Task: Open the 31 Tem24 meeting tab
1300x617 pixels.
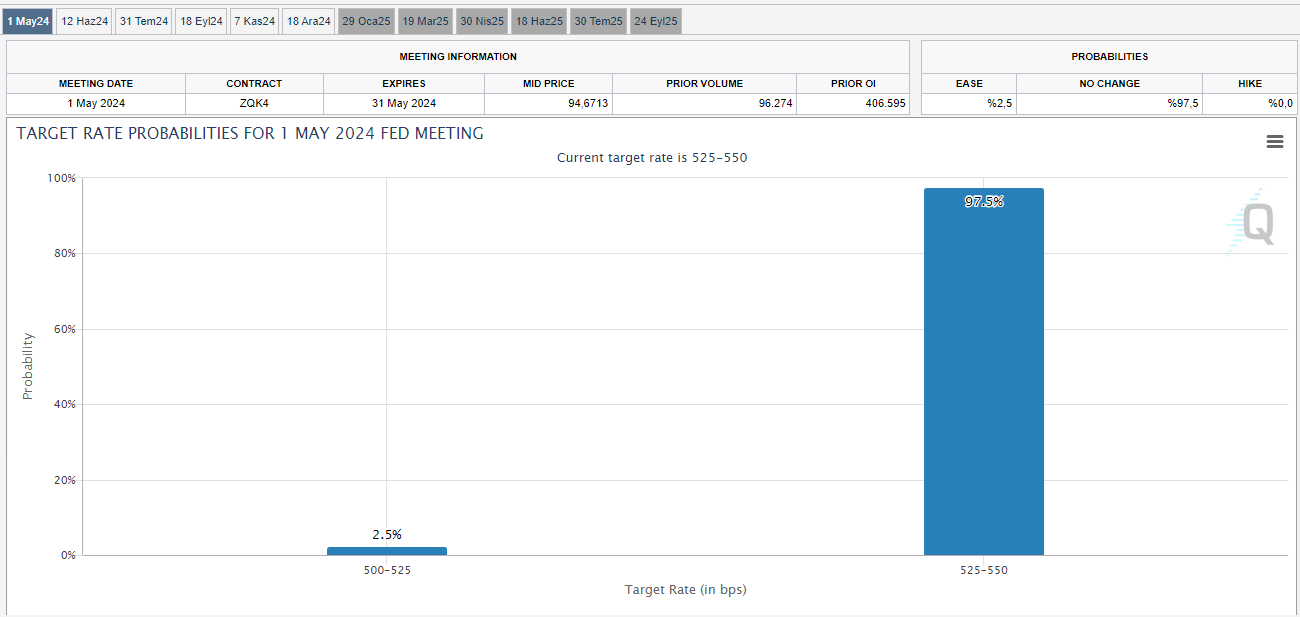Action: click(144, 21)
